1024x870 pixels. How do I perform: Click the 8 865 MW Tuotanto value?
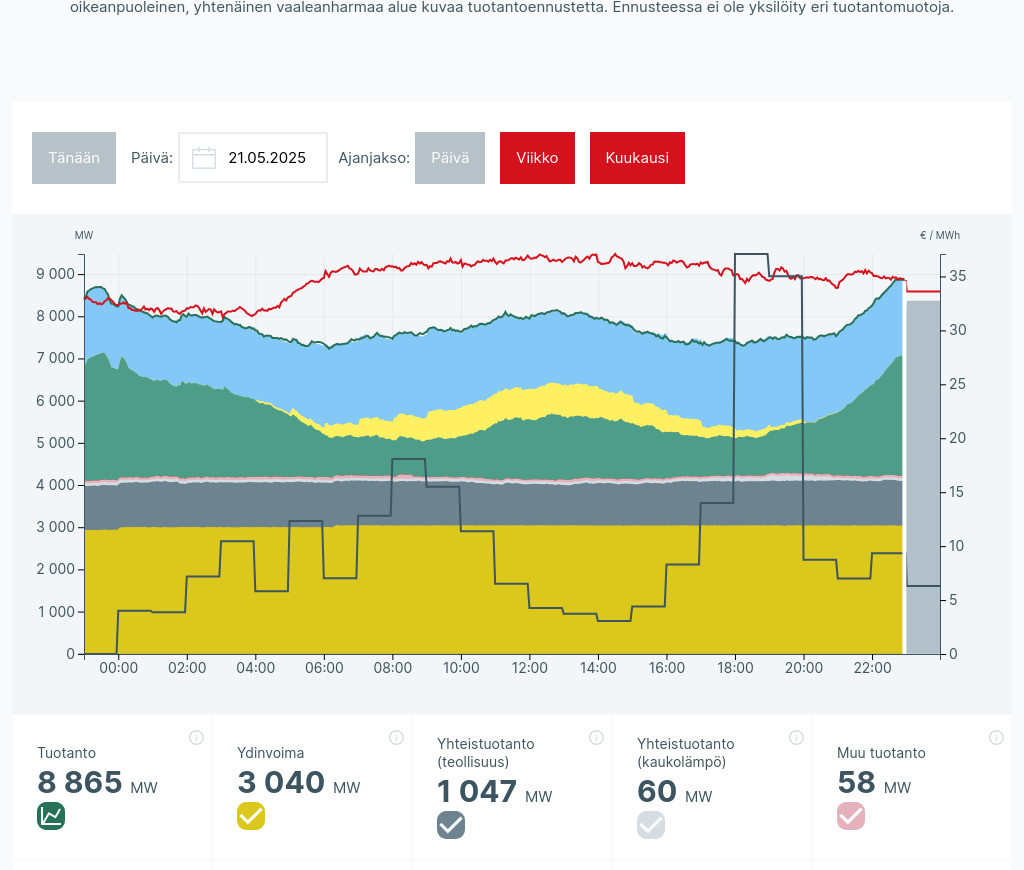(x=80, y=783)
